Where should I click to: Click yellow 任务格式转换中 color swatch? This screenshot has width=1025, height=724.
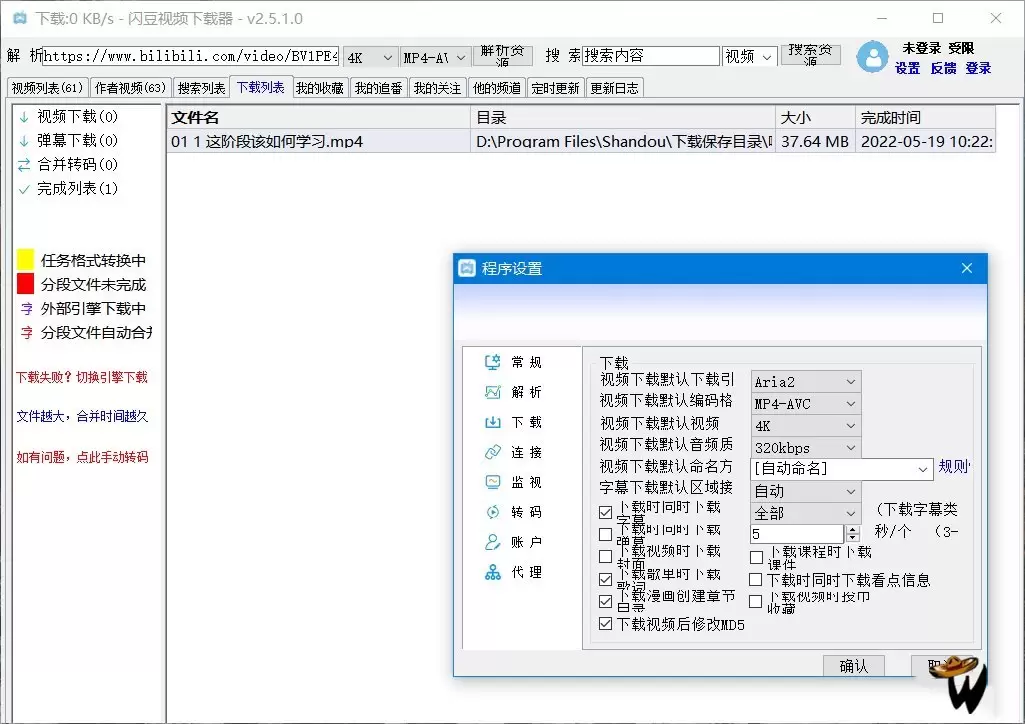(25, 260)
